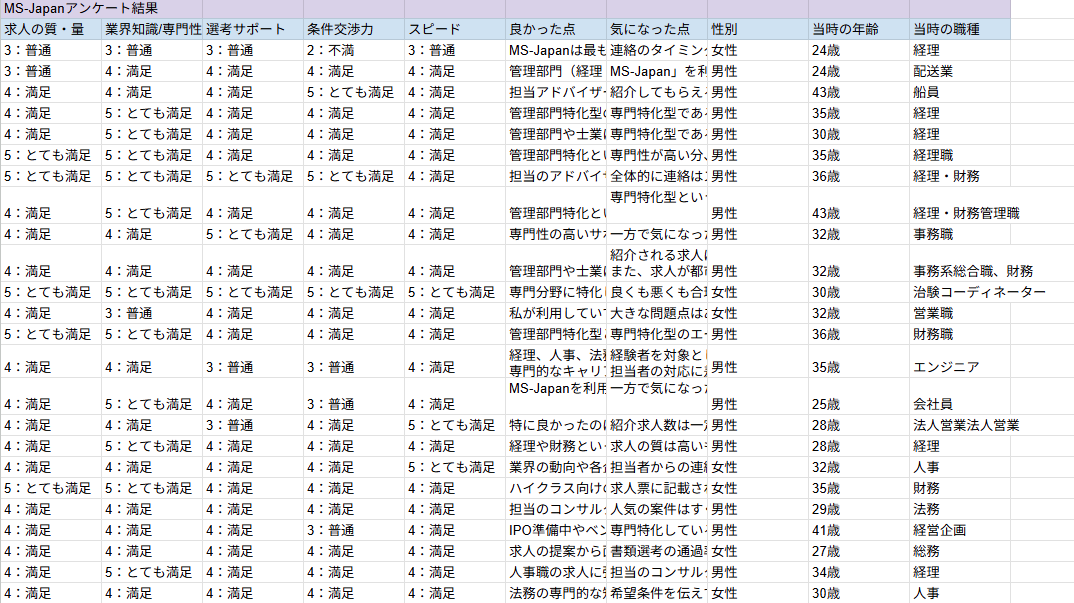
Task: Select the 性別 column header
Action: tap(757, 29)
